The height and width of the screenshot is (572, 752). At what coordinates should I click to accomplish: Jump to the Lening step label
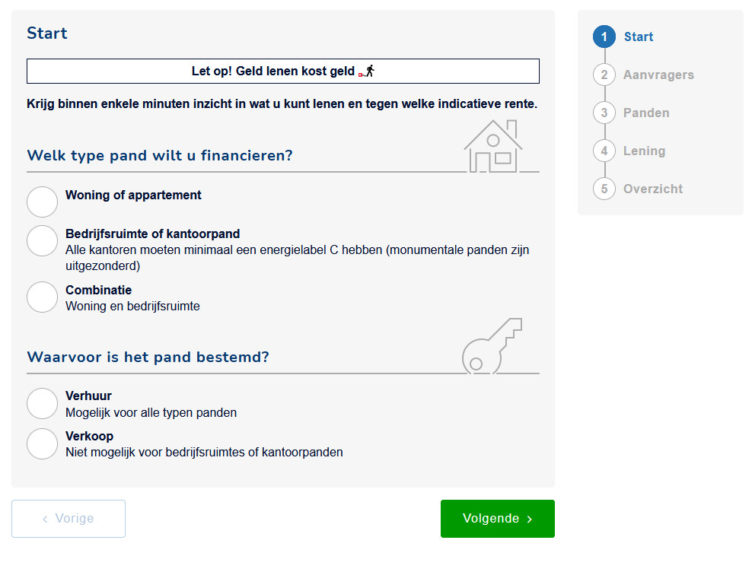644,151
